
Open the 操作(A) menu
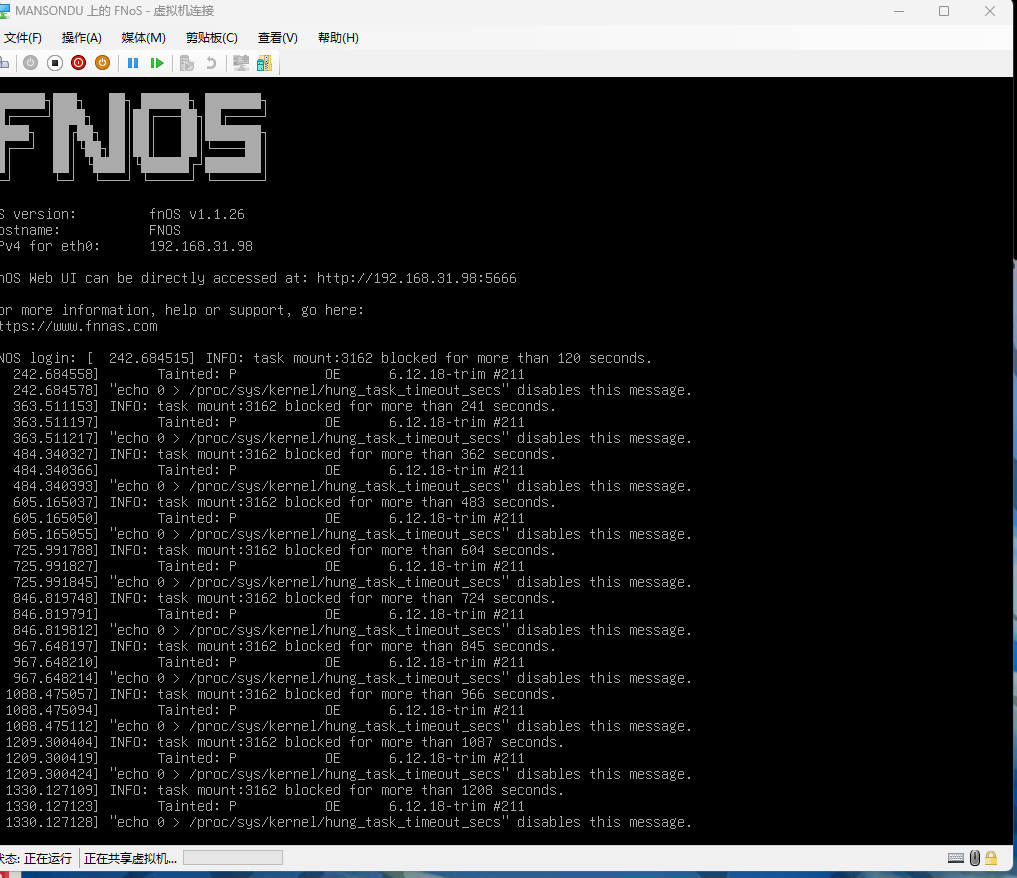point(82,38)
